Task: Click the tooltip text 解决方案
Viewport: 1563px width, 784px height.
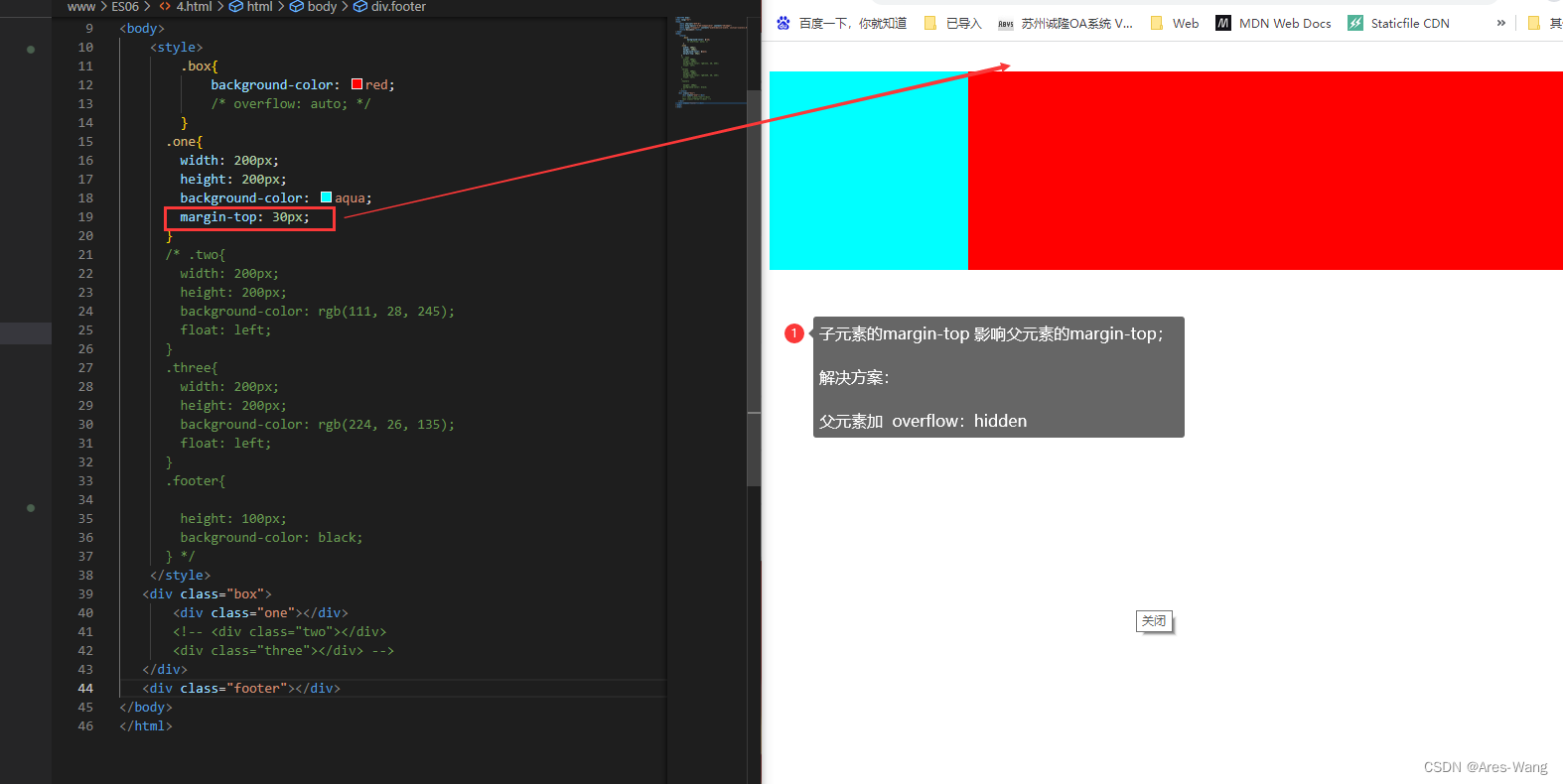Action: click(854, 377)
